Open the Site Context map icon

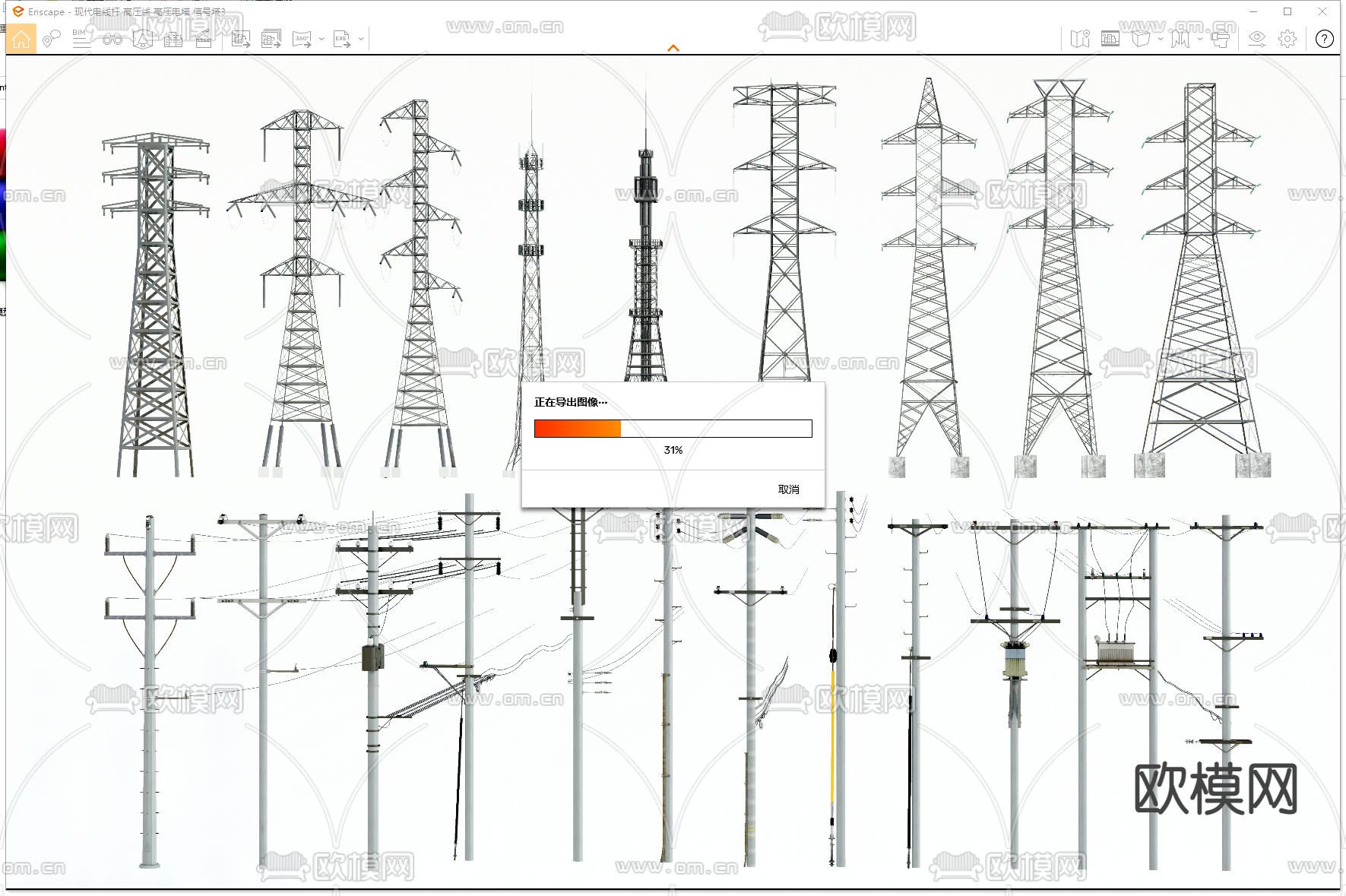1080,39
